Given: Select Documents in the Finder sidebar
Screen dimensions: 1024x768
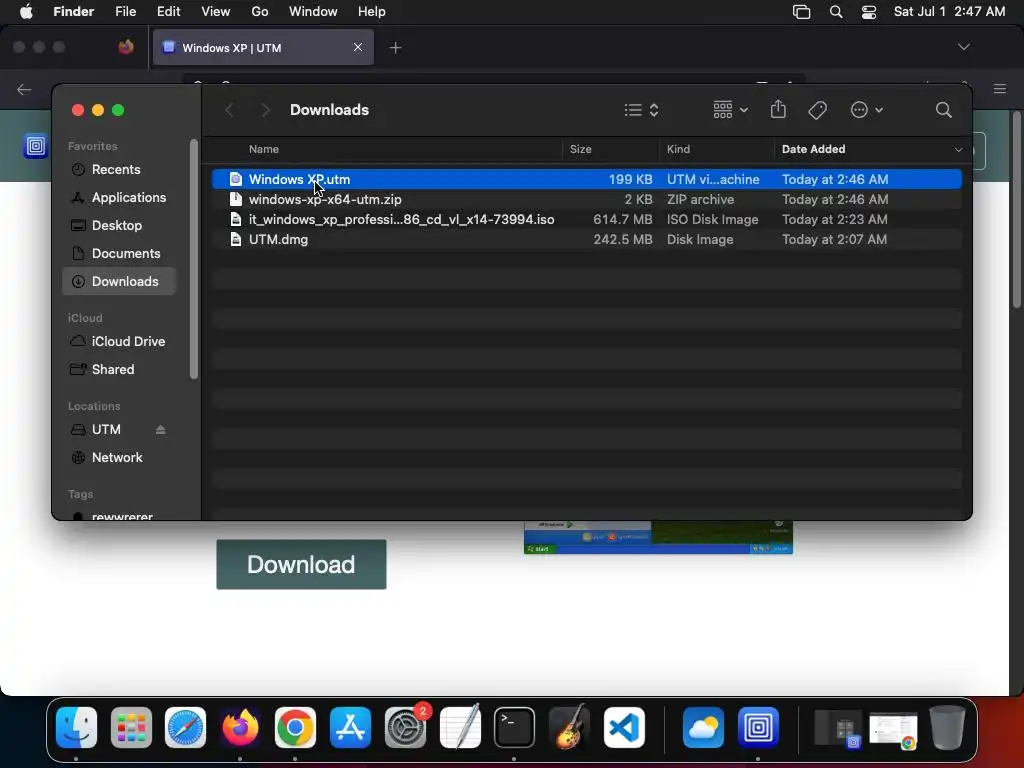Looking at the screenshot, I should [x=120, y=253].
